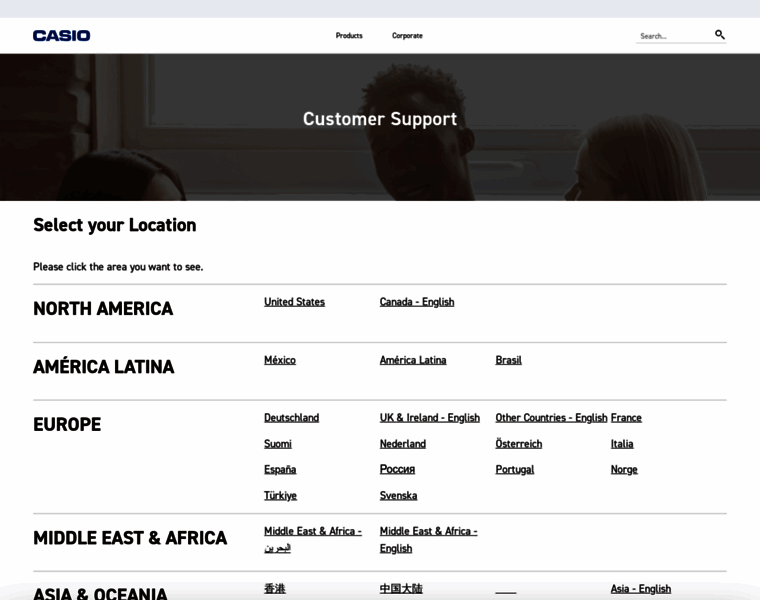This screenshot has height=600, width=760.
Task: Select the Nederland link
Action: pyautogui.click(x=403, y=444)
